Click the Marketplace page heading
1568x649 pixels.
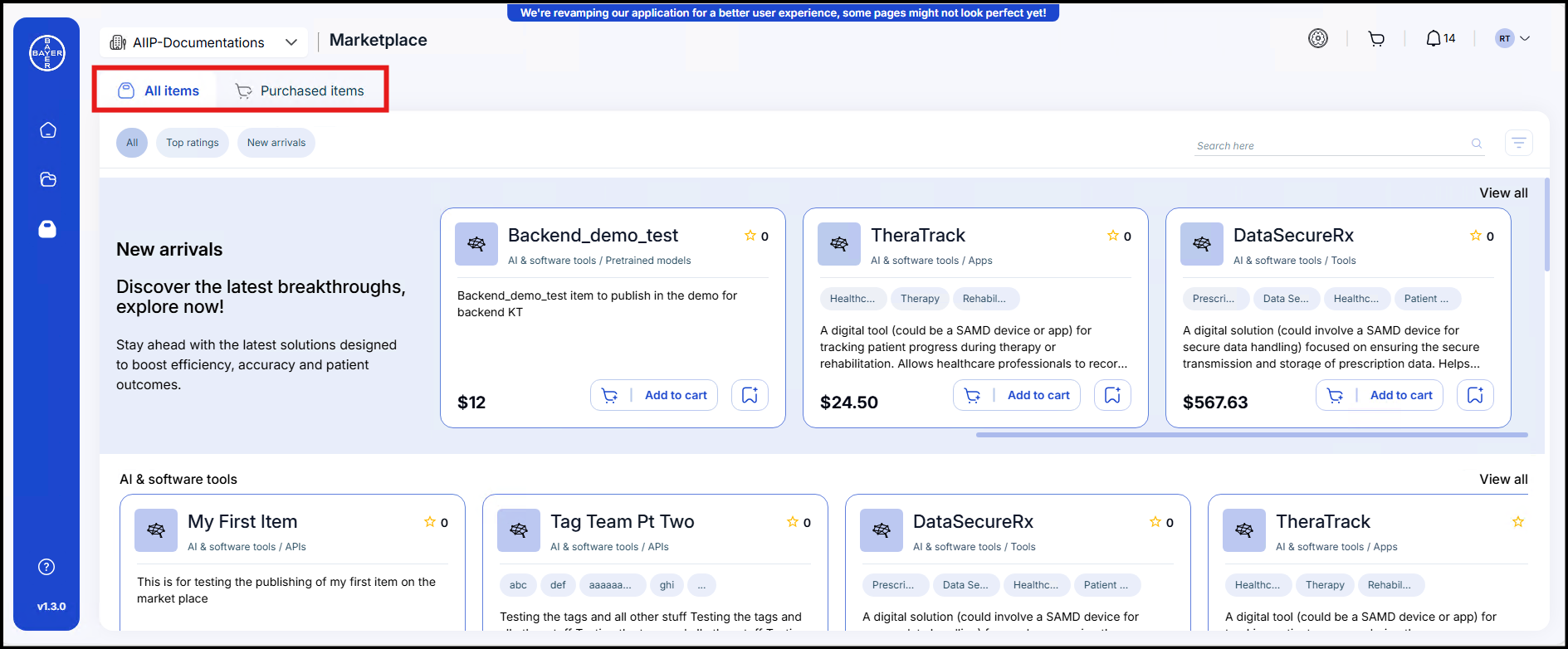(x=379, y=40)
